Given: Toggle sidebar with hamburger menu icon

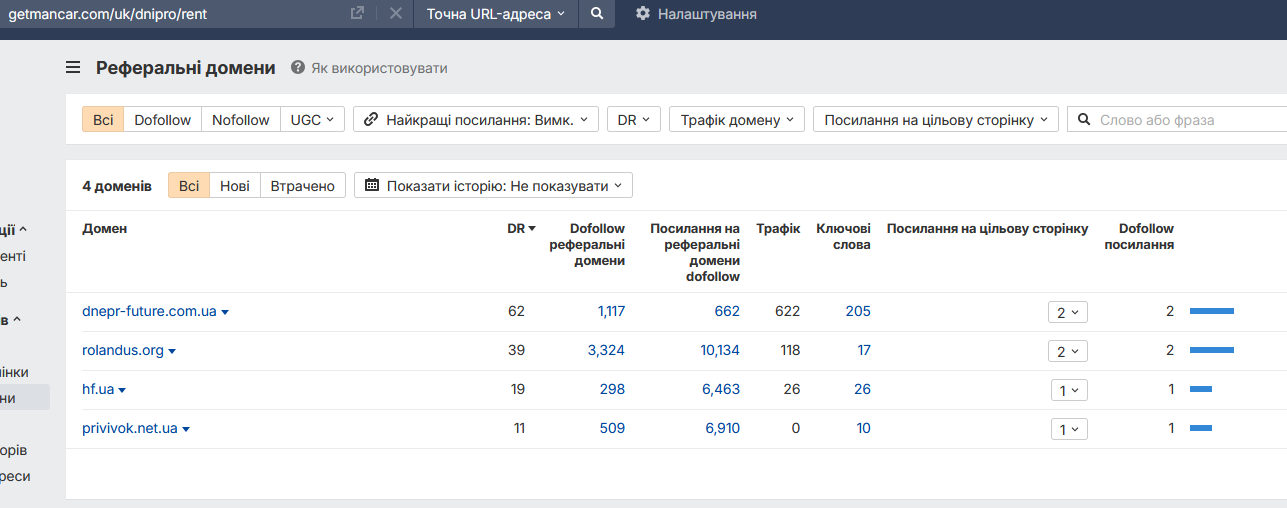Looking at the screenshot, I should click(x=73, y=68).
